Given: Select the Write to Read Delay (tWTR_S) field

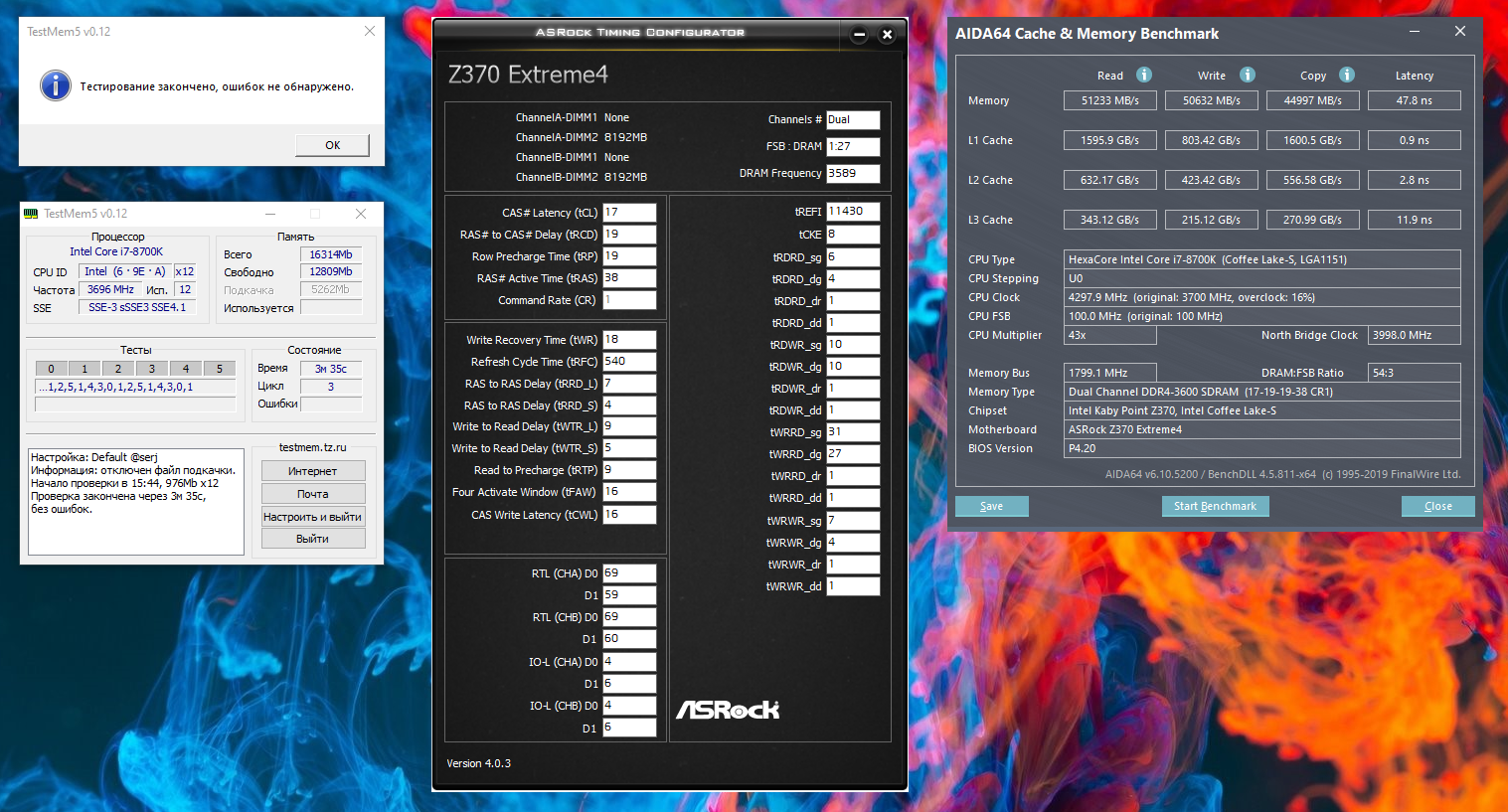Looking at the screenshot, I should 629,448.
